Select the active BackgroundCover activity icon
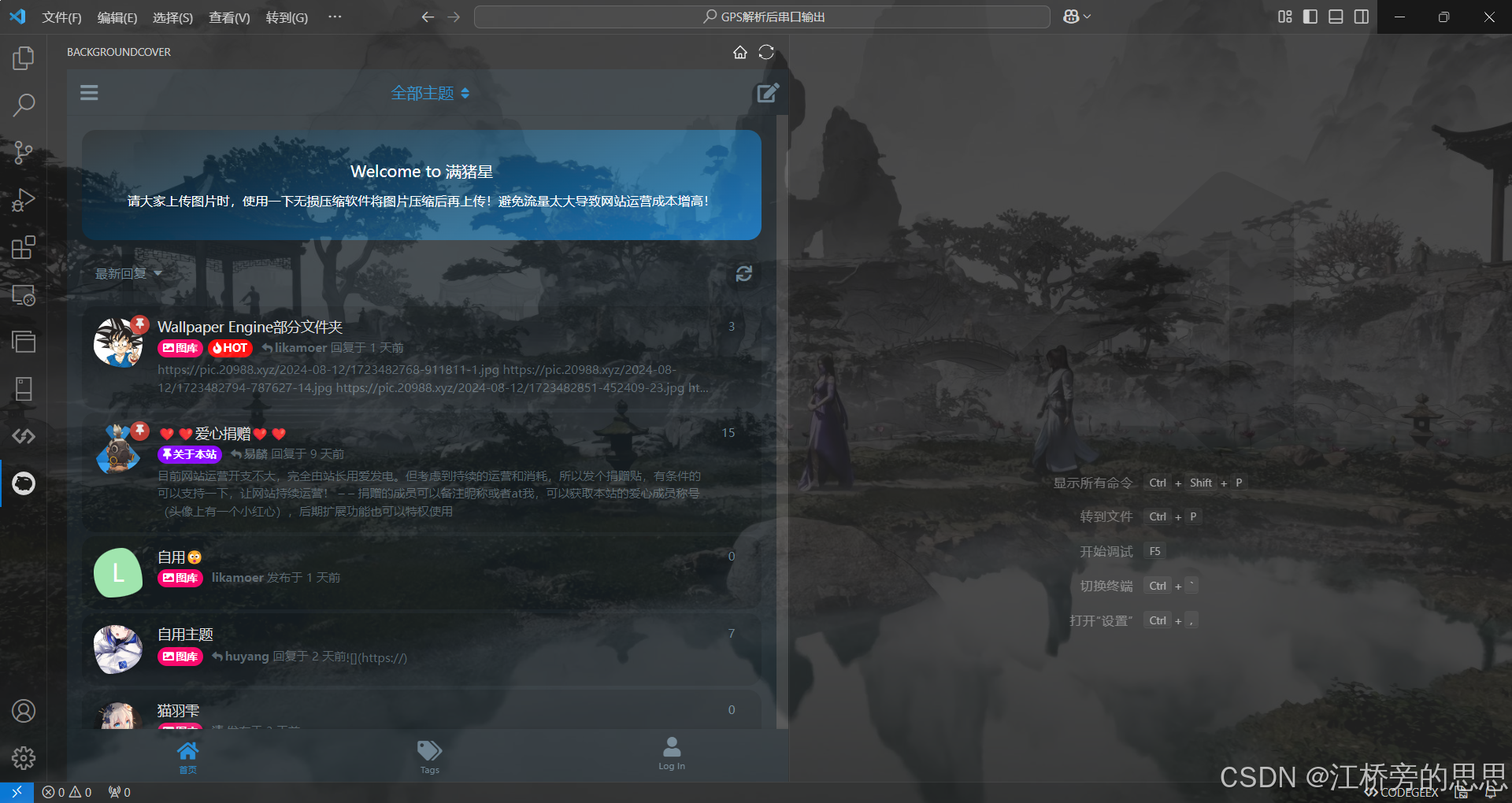 pos(24,483)
